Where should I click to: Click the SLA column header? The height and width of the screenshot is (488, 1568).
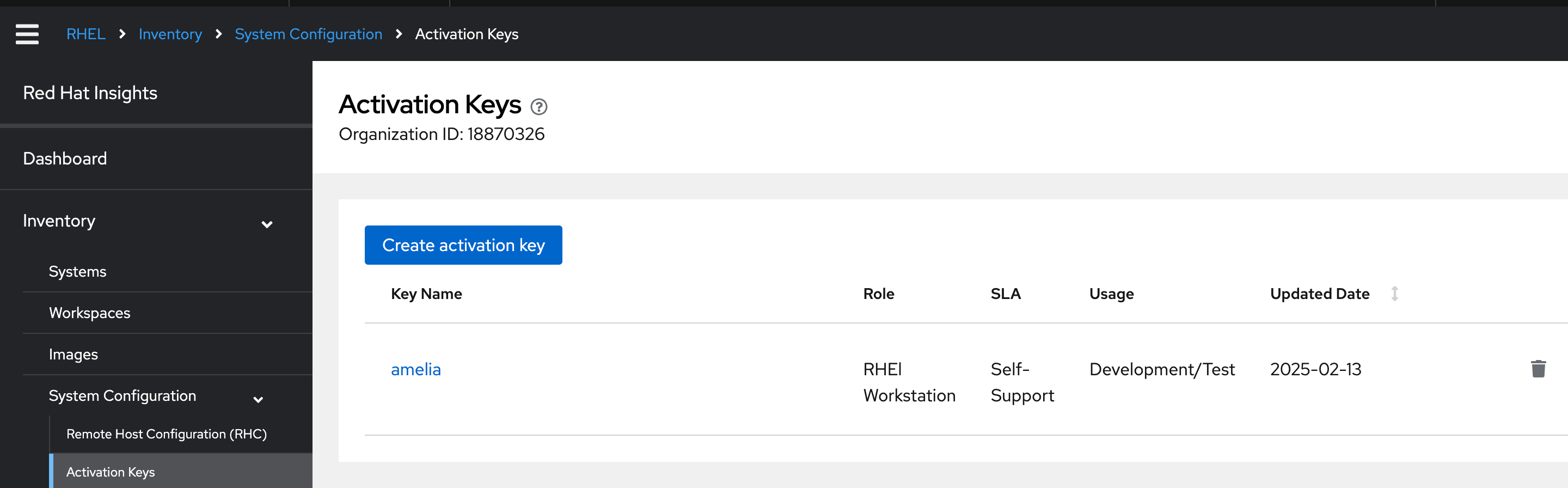click(x=1006, y=294)
